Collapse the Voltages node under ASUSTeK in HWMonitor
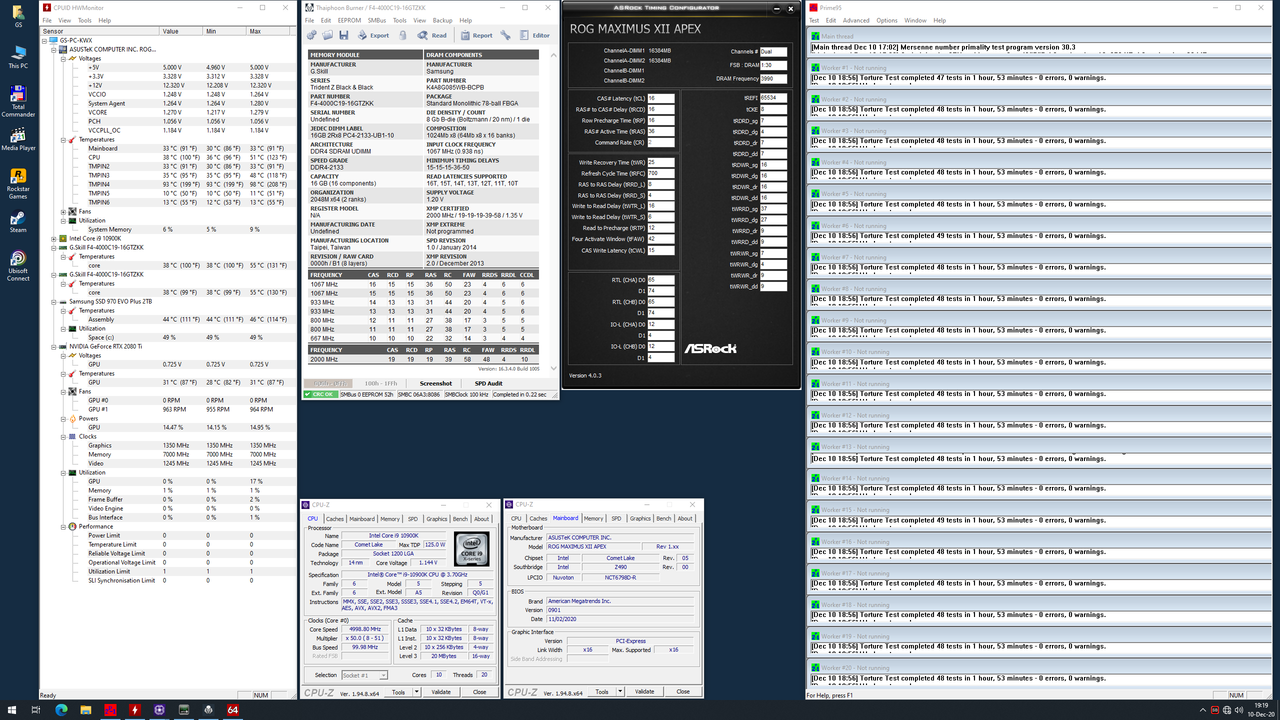The image size is (1280, 720). click(x=63, y=58)
